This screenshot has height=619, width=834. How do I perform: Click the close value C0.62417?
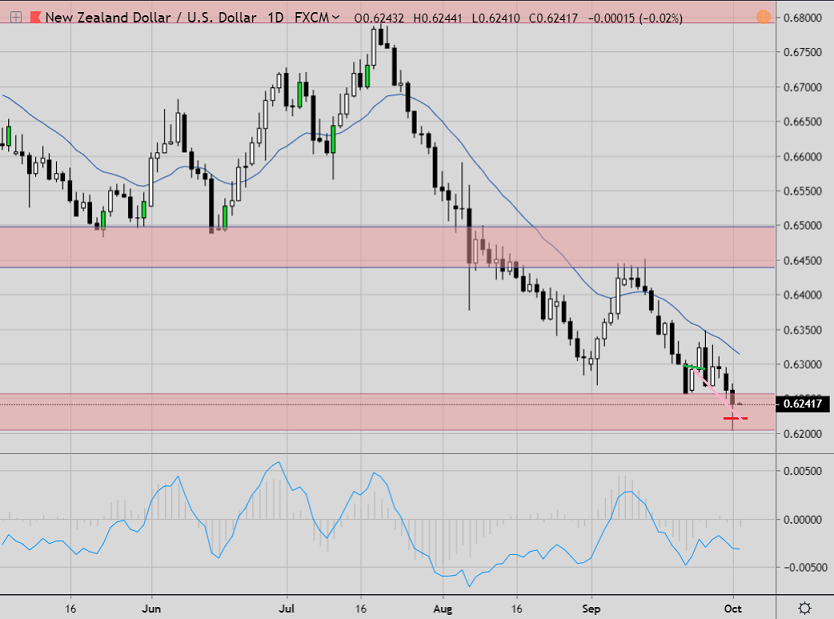553,18
